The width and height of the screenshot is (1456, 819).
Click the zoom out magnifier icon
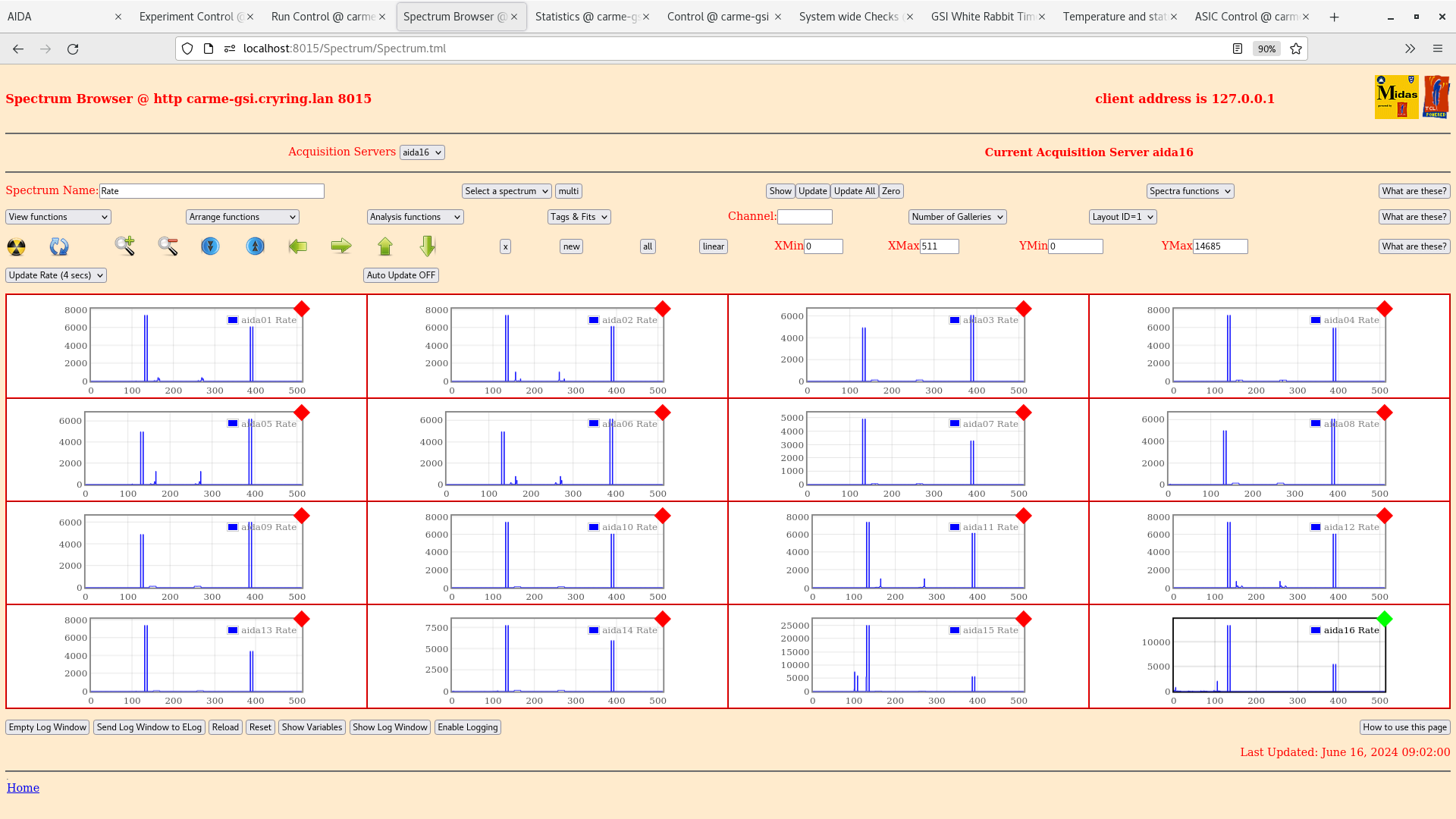pyautogui.click(x=168, y=246)
